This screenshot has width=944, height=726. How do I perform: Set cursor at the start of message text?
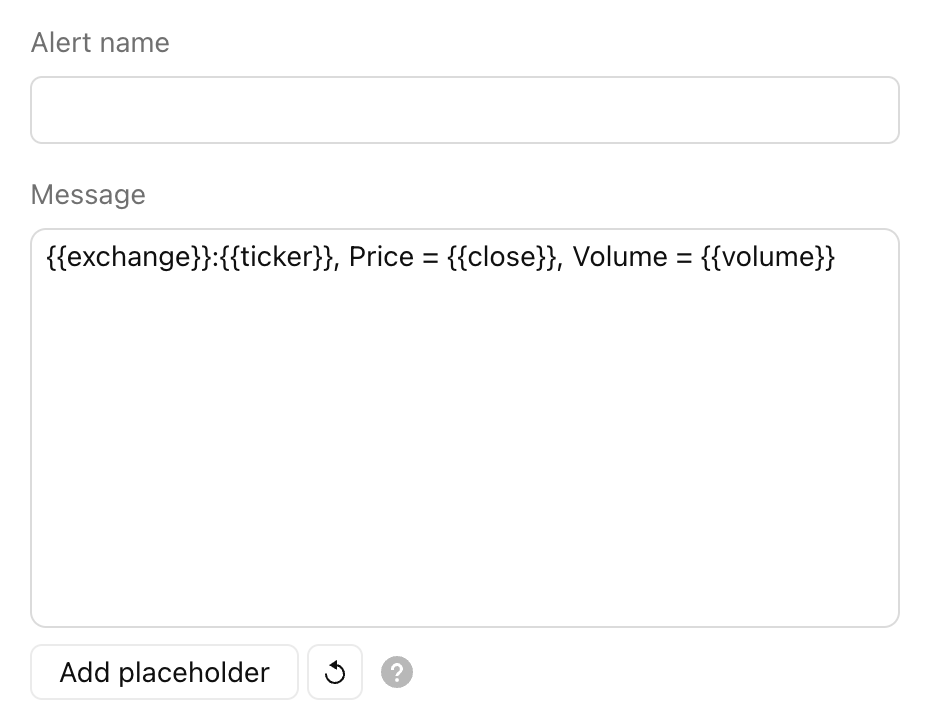pos(47,257)
